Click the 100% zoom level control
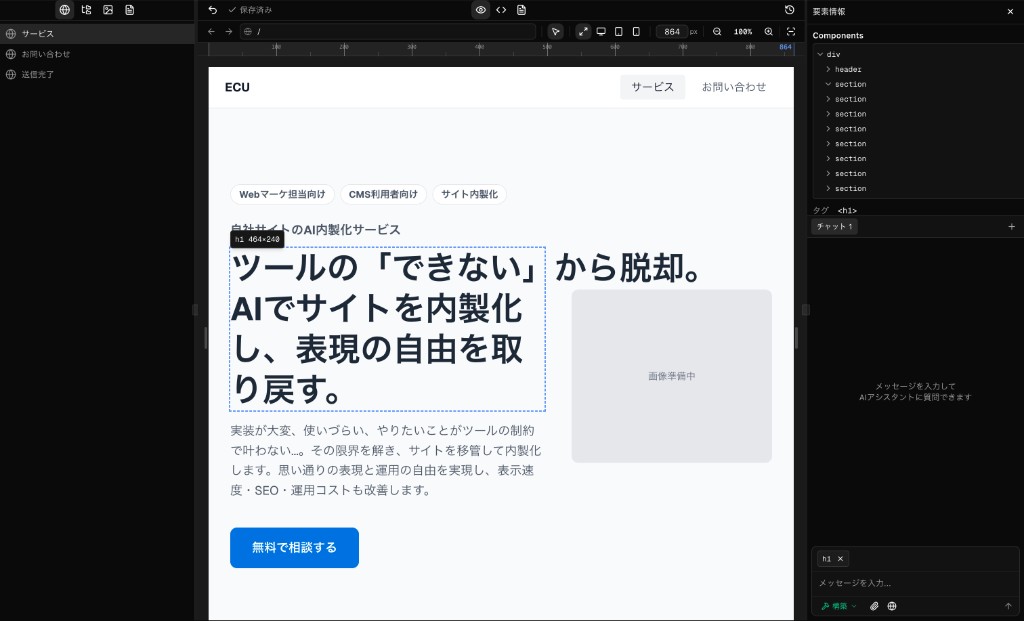Image resolution: width=1024 pixels, height=621 pixels. [741, 31]
